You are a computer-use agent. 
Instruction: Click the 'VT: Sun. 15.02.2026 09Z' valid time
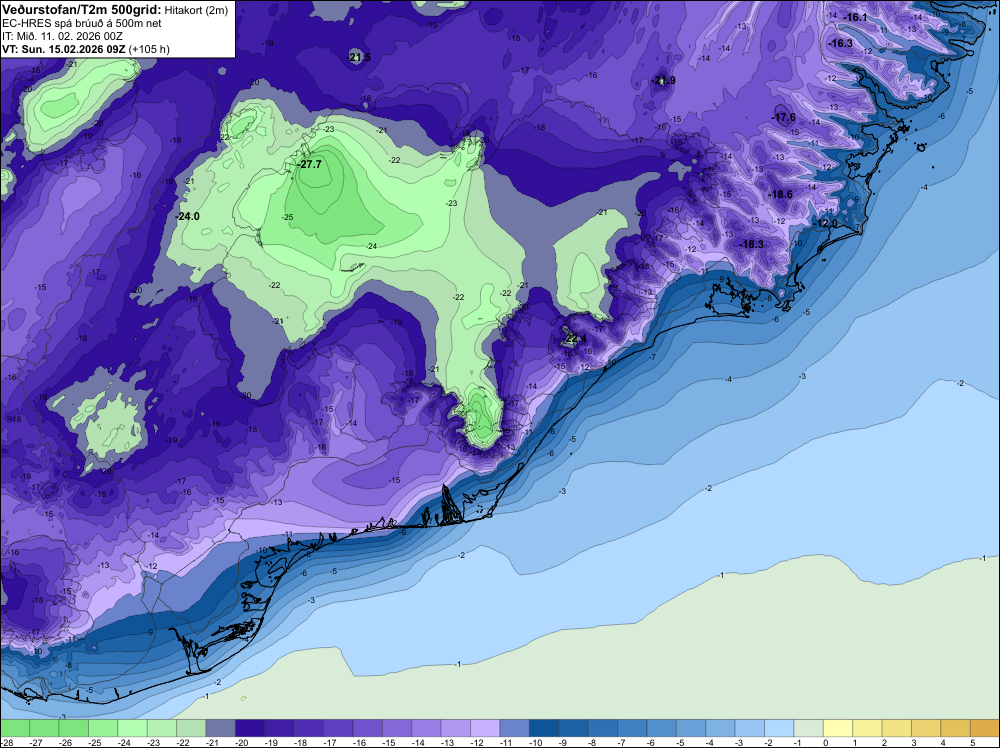[x=64, y=49]
